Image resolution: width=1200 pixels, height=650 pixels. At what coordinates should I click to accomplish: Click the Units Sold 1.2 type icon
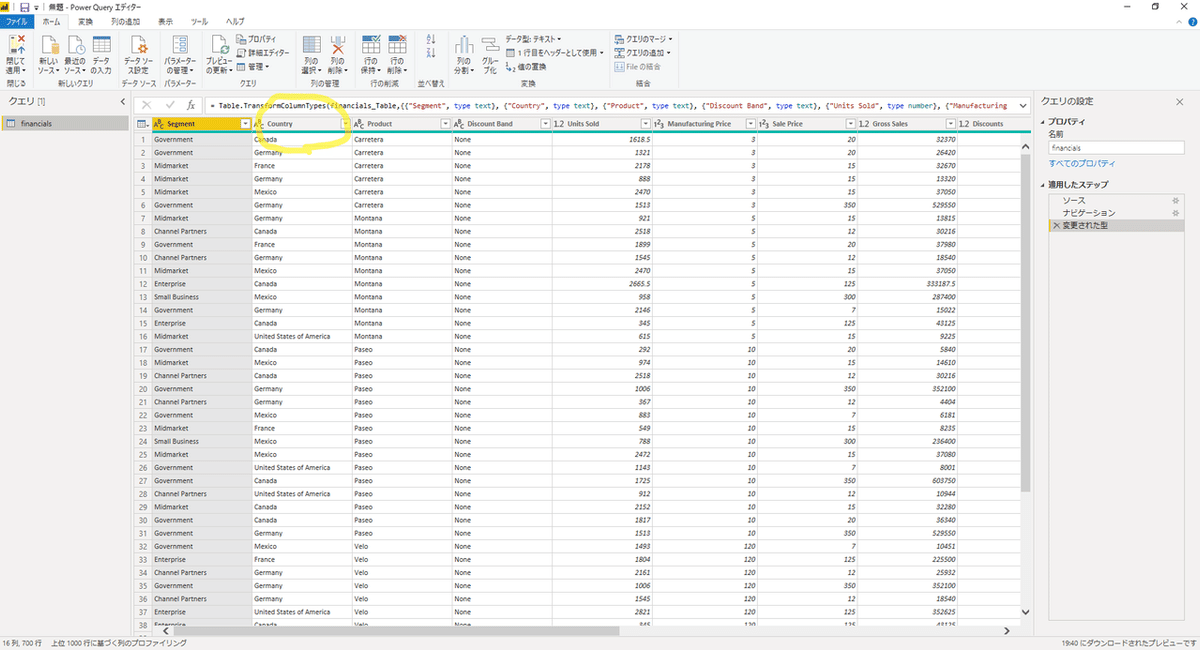(x=559, y=124)
